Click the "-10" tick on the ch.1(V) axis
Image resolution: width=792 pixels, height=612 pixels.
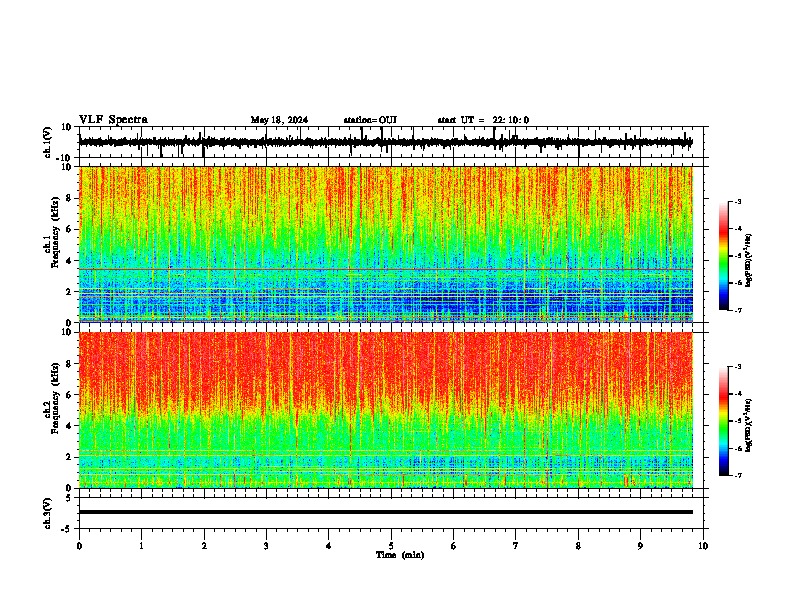65,158
